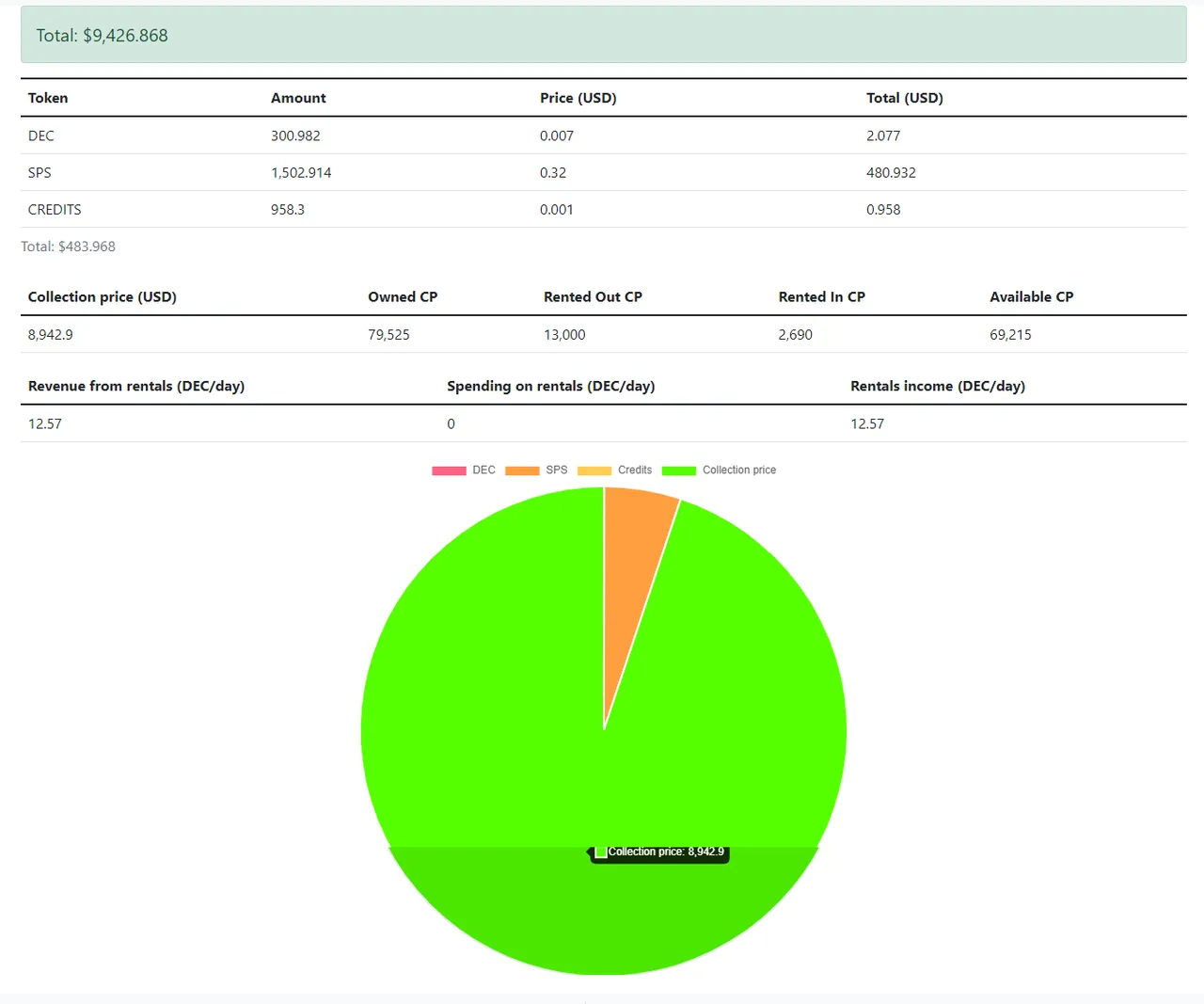
Task: Click the Owned CP header
Action: (403, 296)
